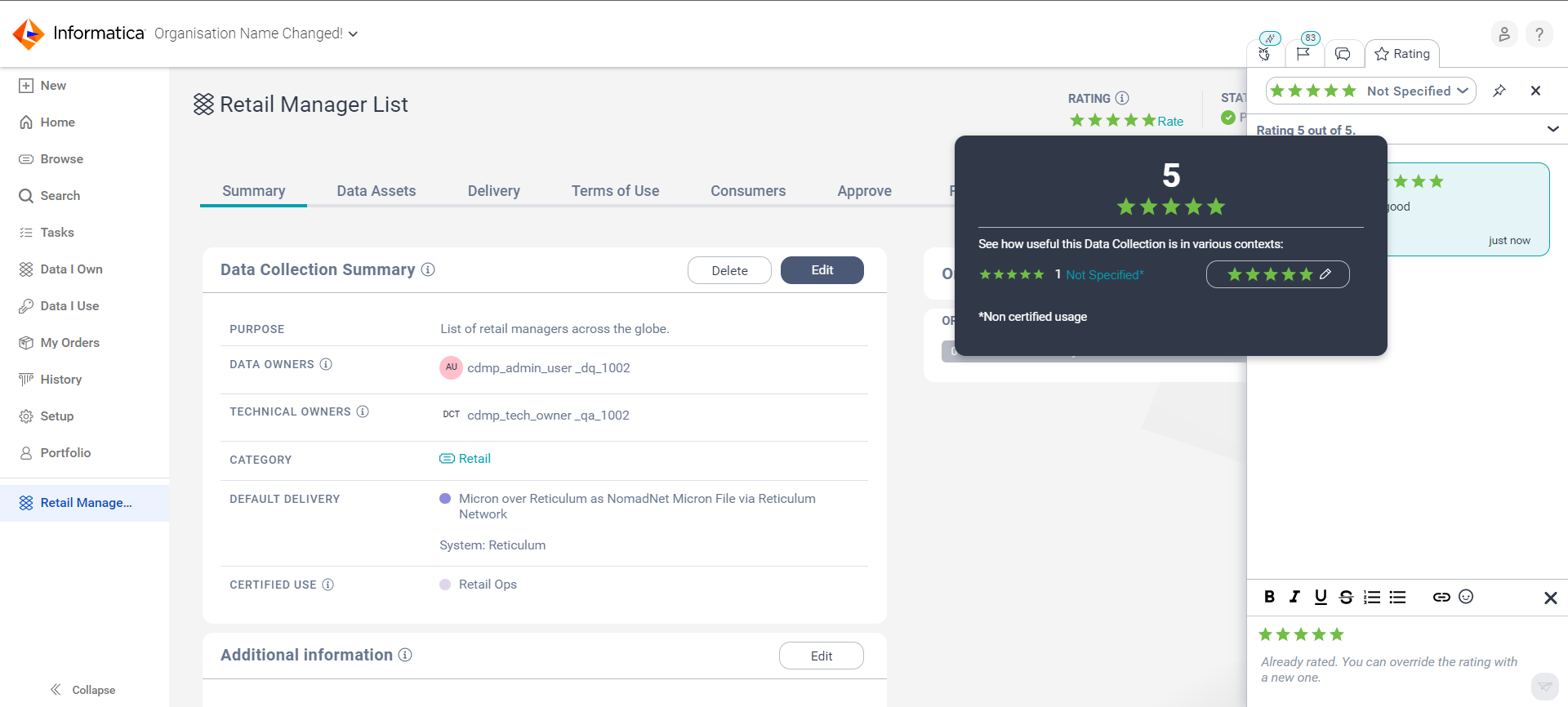Select the Rating panel tab
1568x707 pixels.
[1402, 54]
